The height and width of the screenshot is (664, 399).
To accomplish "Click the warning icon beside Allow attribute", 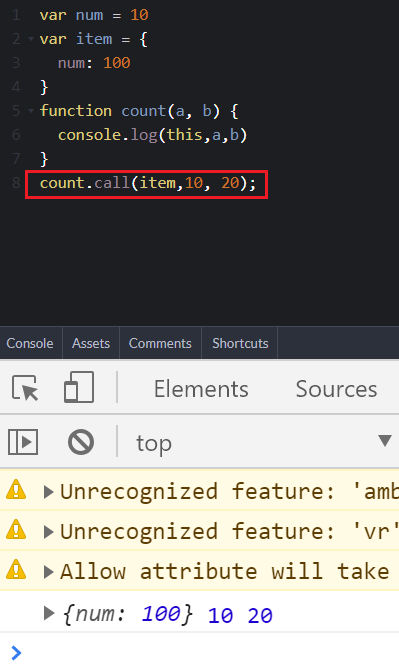I will click(16, 570).
